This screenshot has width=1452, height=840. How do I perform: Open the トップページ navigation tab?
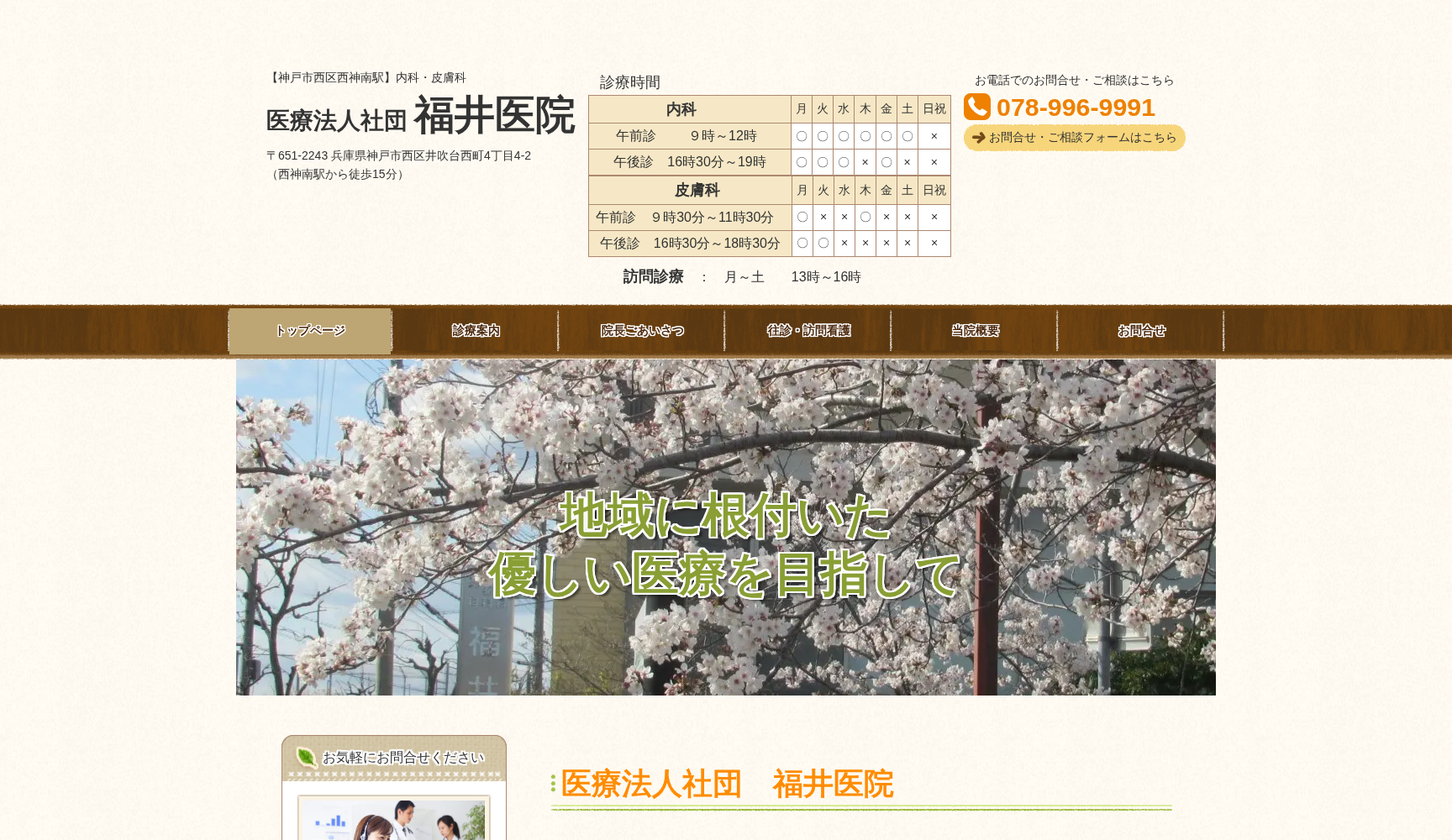[x=309, y=330]
